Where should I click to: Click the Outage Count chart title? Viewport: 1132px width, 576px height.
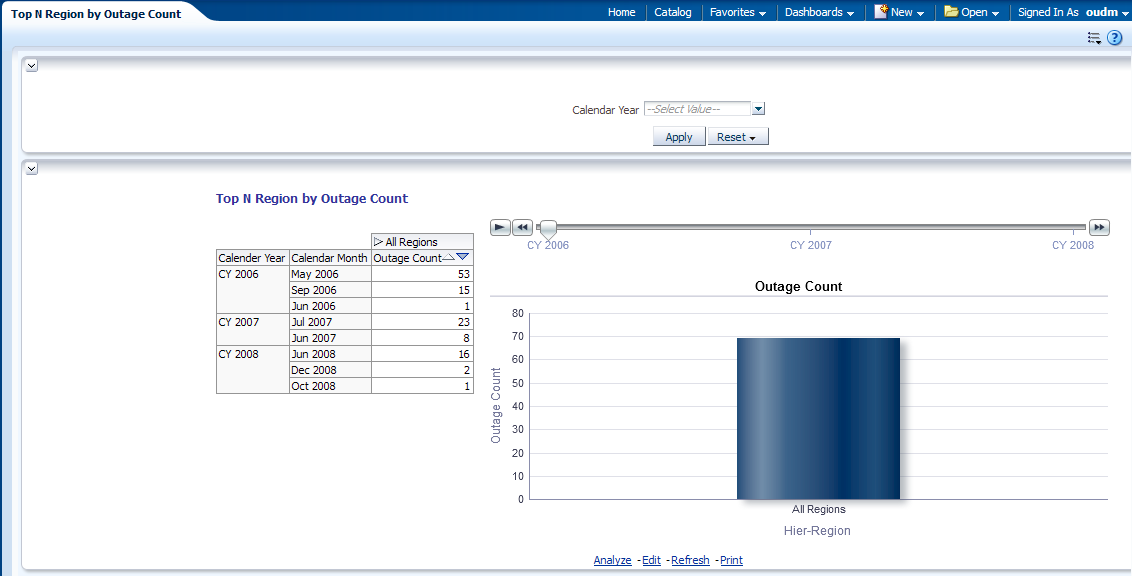[798, 286]
